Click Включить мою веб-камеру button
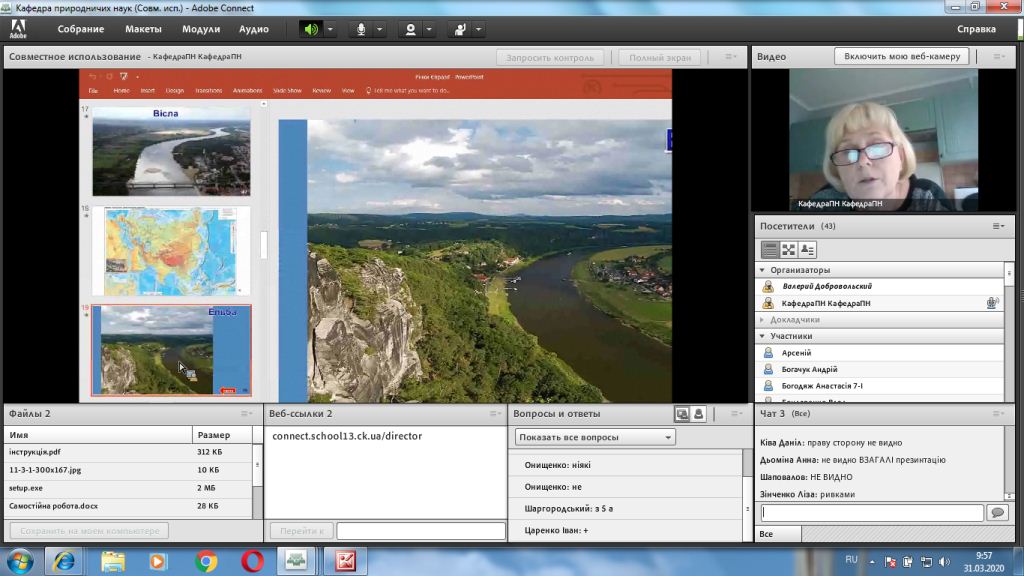Viewport: 1024px width, 576px height. point(902,56)
